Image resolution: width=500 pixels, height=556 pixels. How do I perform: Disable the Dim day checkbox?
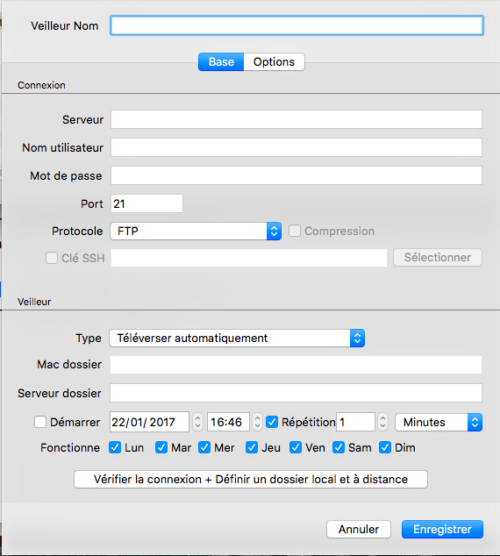pos(385,447)
